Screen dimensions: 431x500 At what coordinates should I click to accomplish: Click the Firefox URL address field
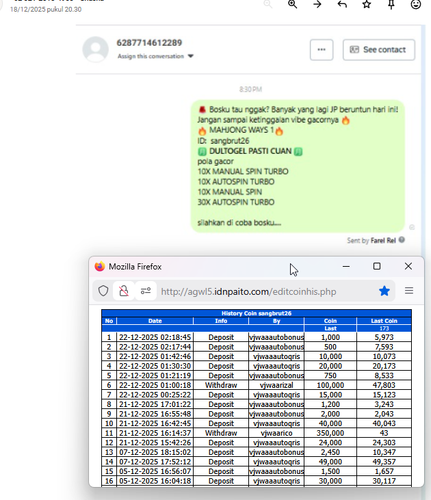coord(248,292)
